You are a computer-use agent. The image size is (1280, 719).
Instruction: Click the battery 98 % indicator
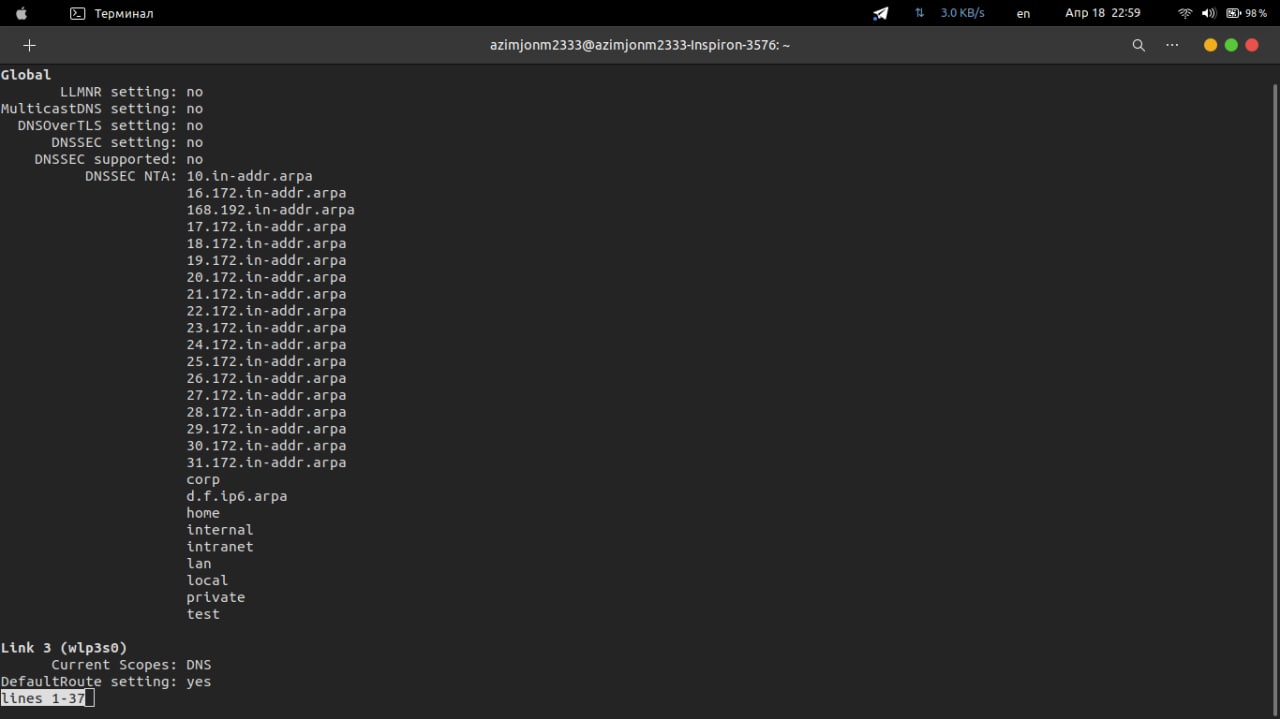(1246, 14)
